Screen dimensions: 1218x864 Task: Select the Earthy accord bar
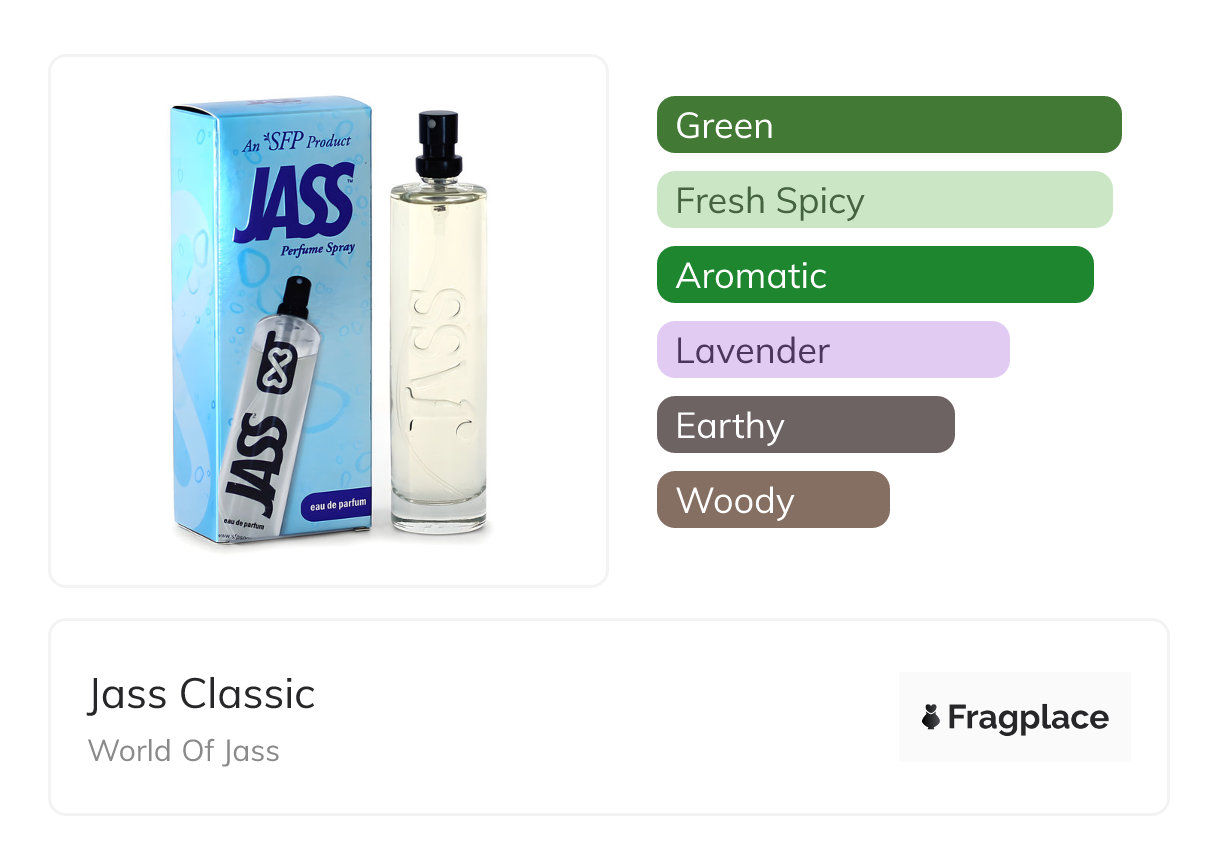805,425
